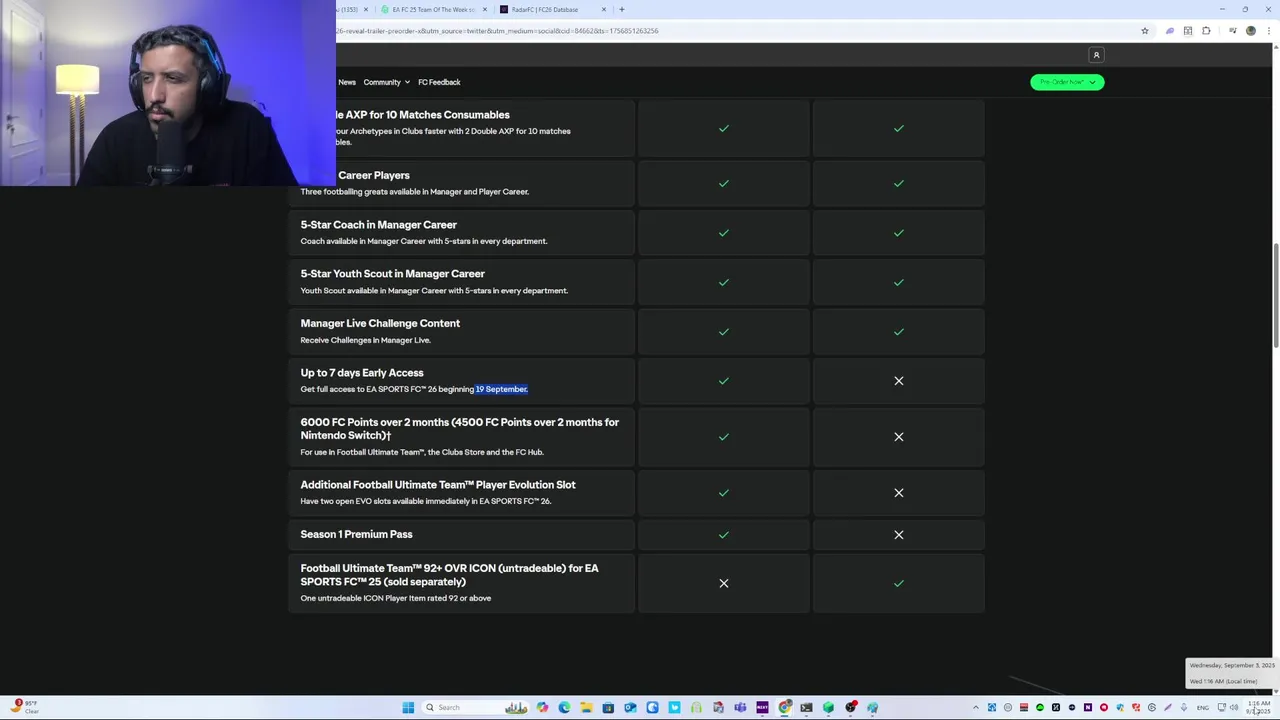Click 'One untradeable ICON Player Item' description text

[x=395, y=598]
